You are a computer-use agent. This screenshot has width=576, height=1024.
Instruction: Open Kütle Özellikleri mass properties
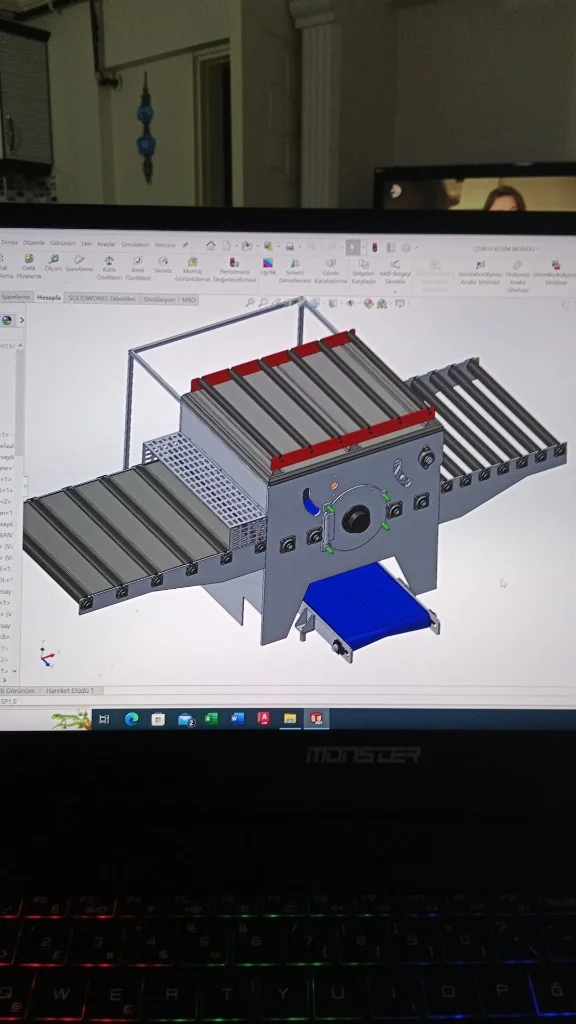coord(109,268)
